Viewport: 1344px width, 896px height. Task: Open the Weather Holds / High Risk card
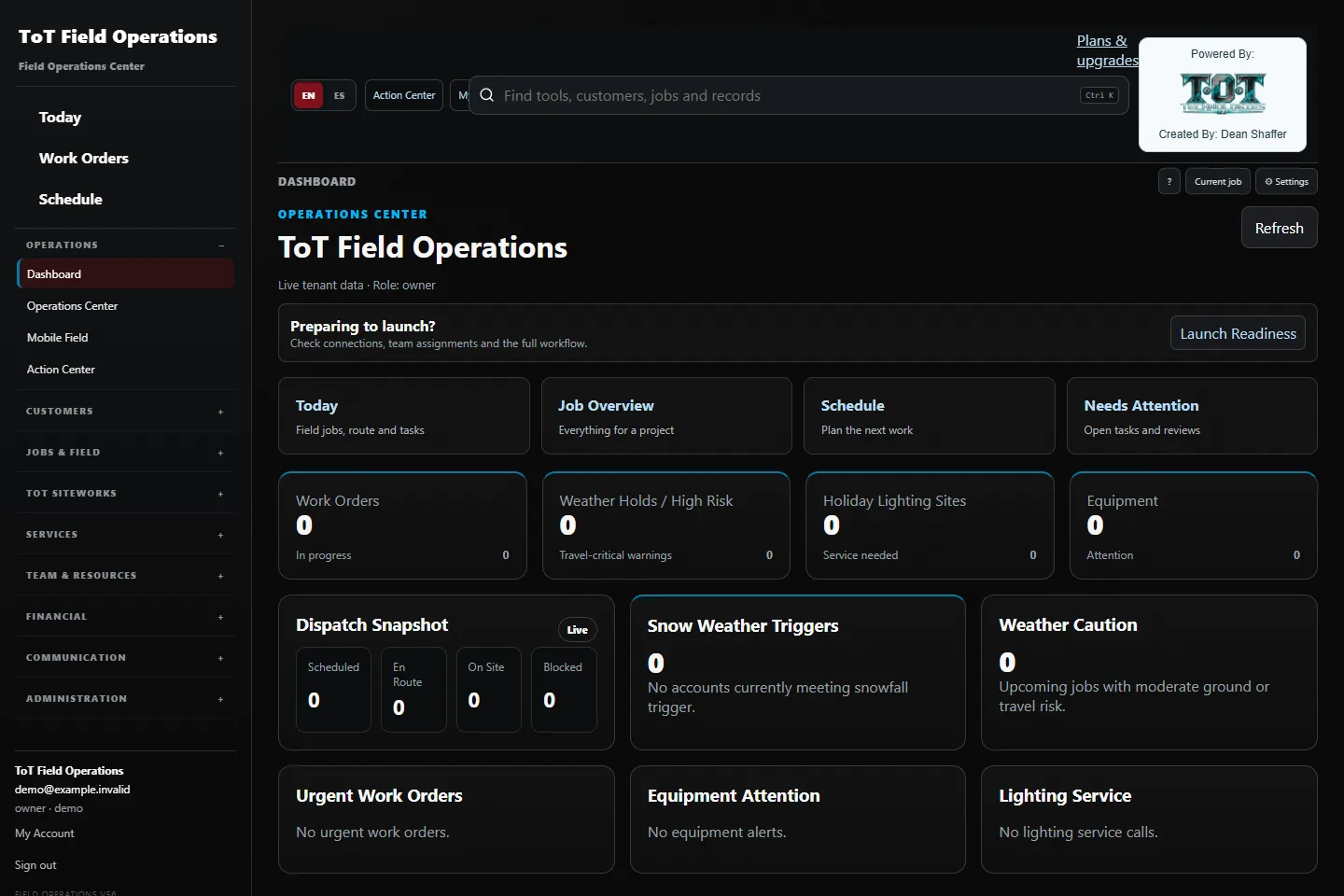point(666,525)
